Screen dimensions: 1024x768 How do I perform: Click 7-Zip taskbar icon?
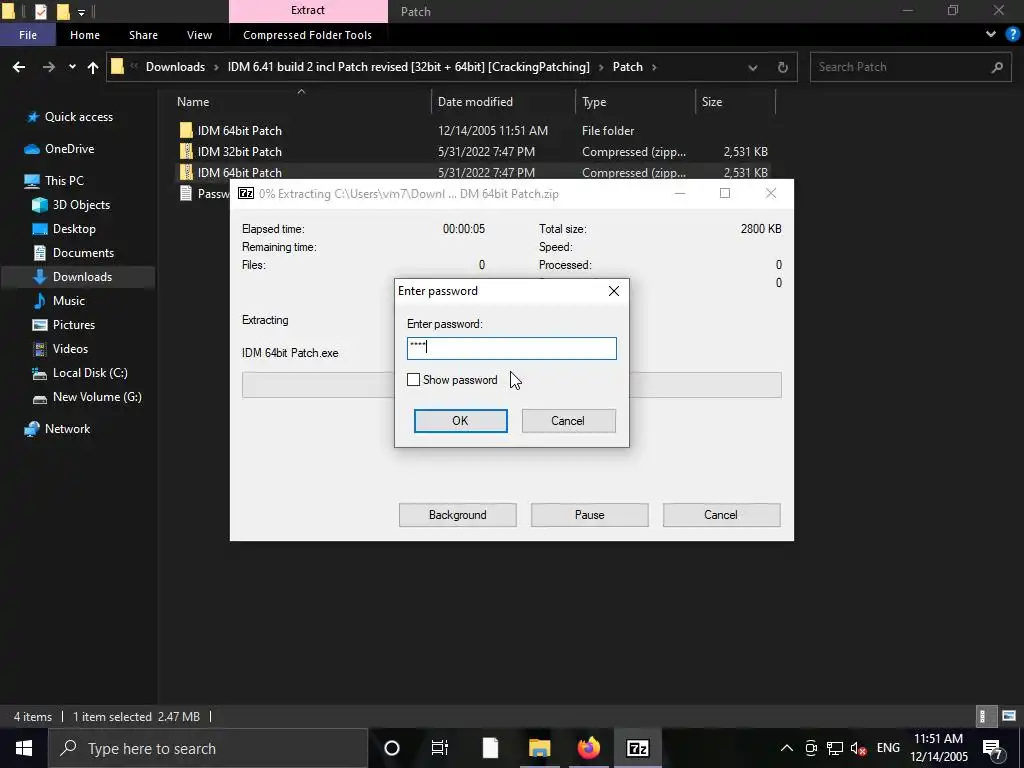pyautogui.click(x=637, y=748)
